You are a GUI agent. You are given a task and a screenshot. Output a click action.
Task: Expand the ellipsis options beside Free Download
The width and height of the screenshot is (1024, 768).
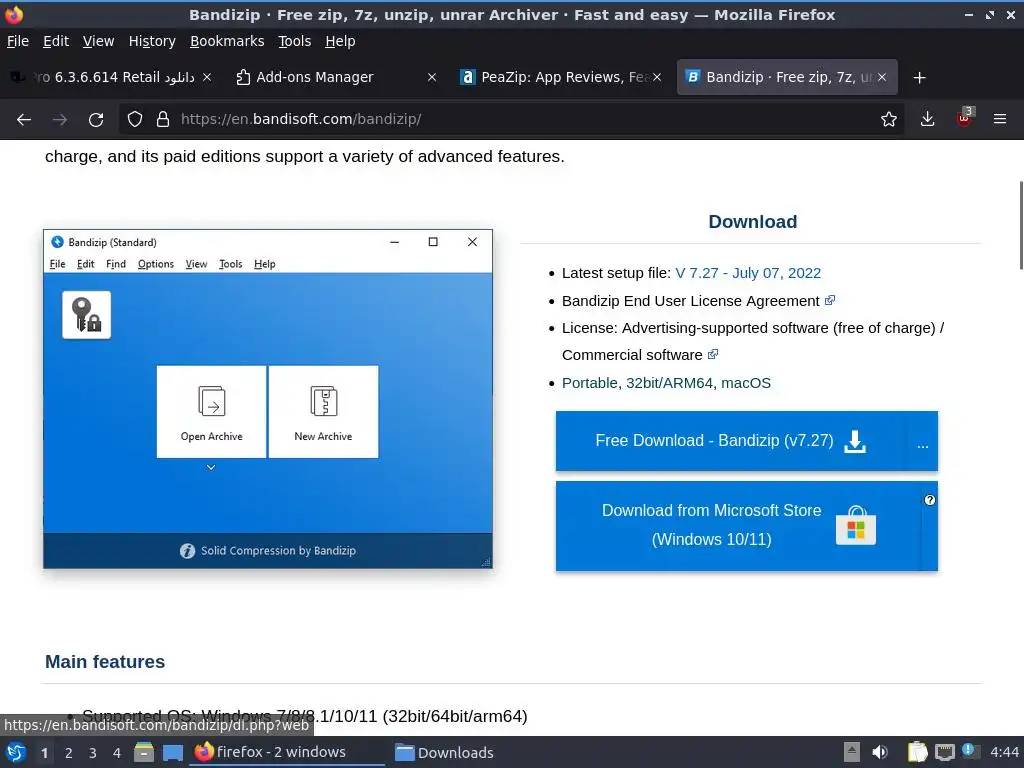pyautogui.click(x=922, y=445)
